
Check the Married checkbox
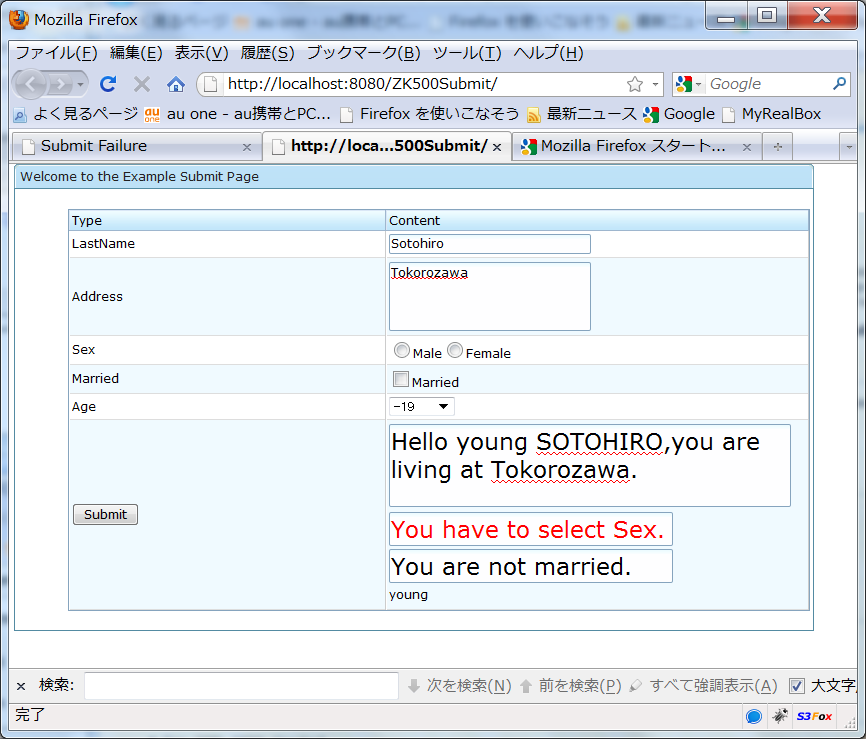click(400, 379)
